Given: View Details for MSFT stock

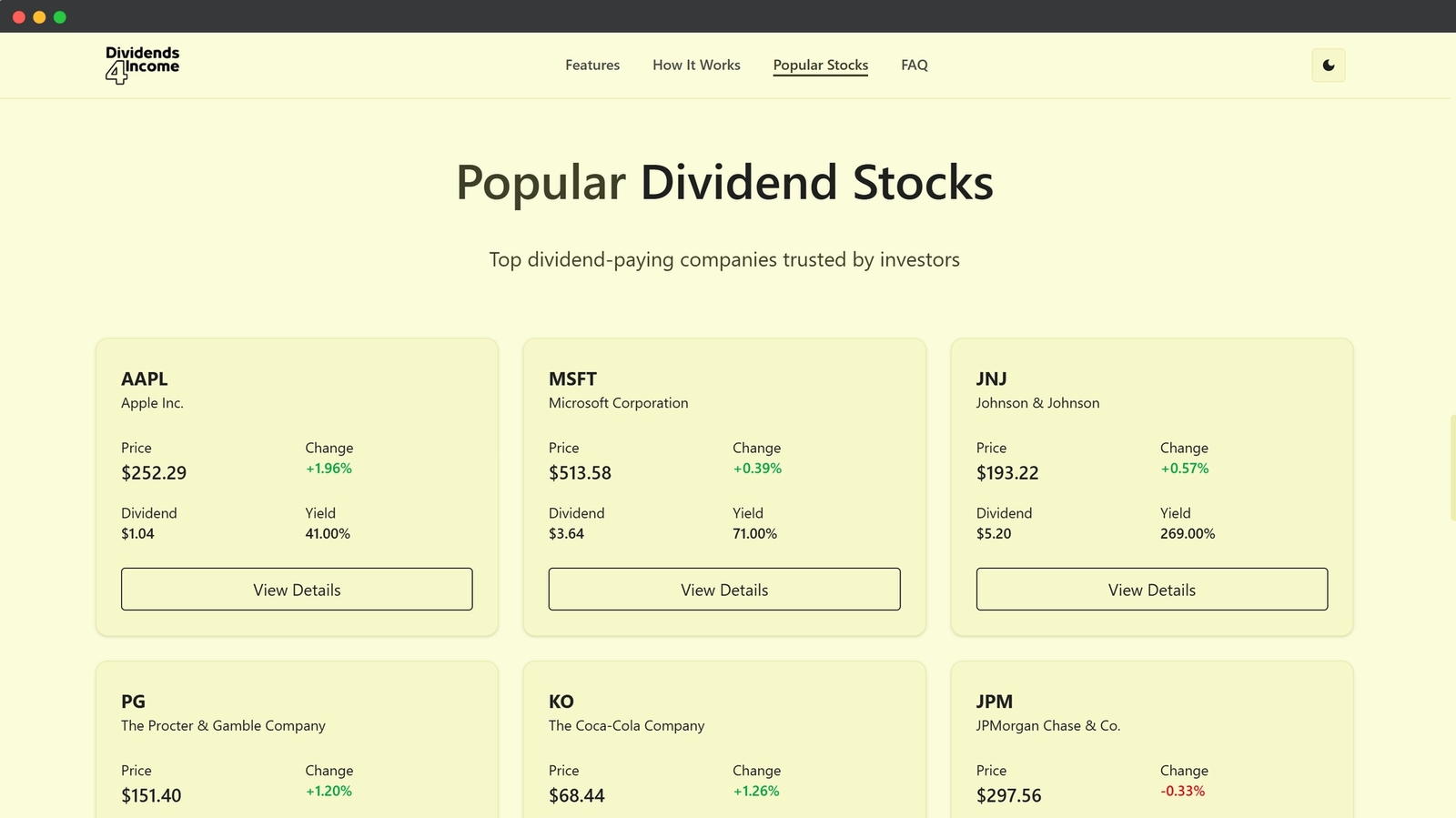Looking at the screenshot, I should 724,590.
